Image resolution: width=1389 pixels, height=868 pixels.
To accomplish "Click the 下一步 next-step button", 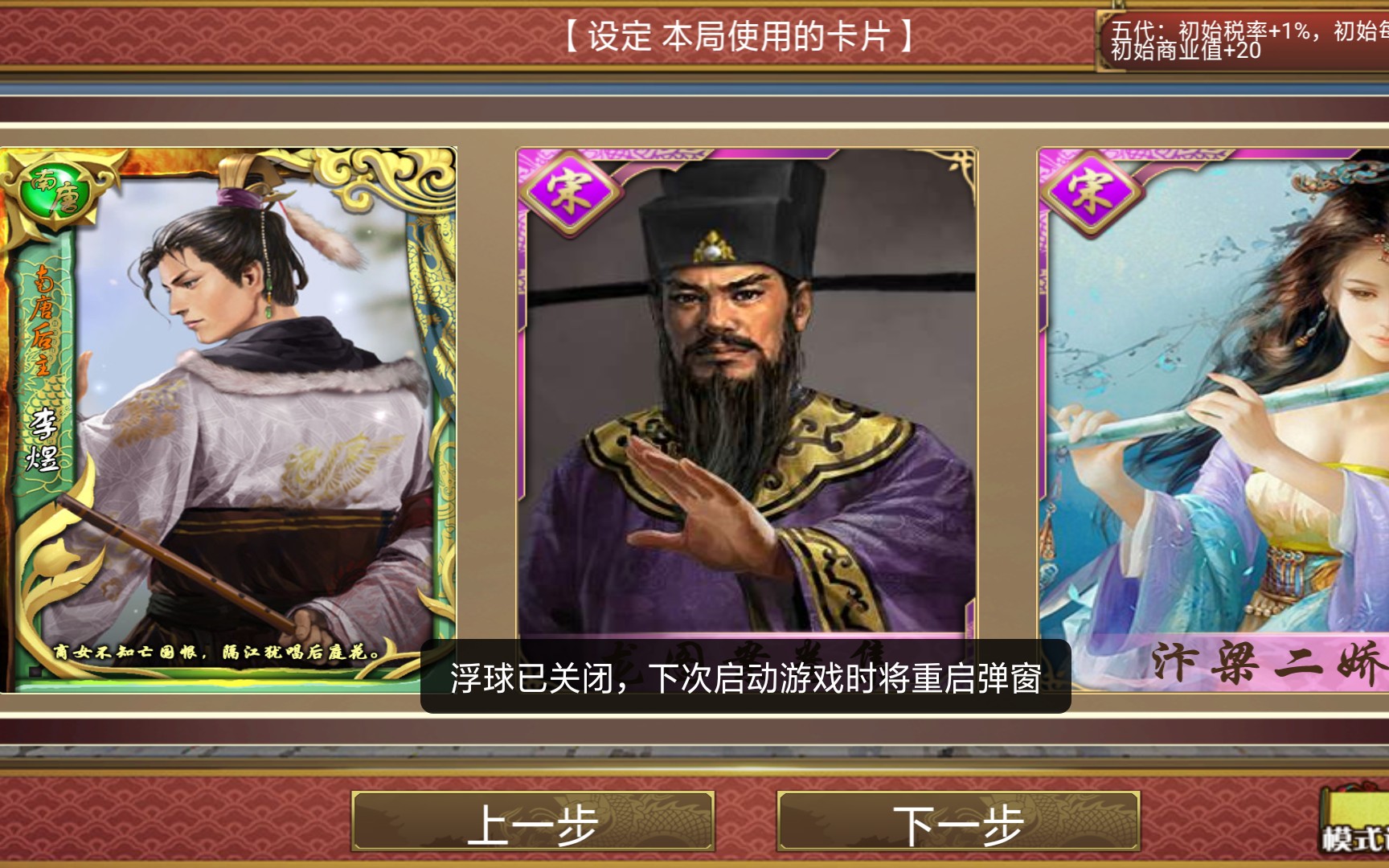I will pos(958,821).
